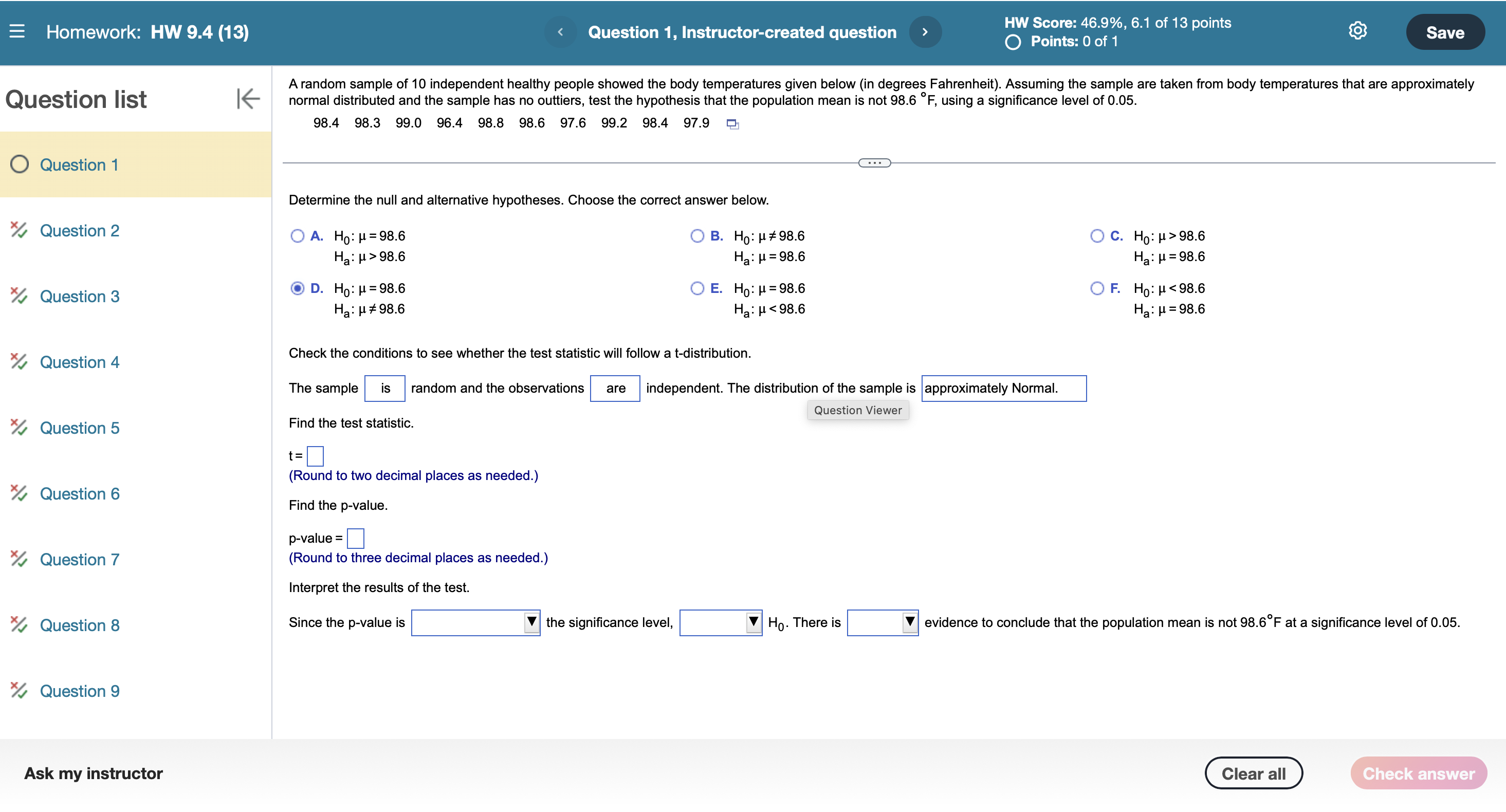Open the evidence amount dropdown
The image size is (1506, 812).
tap(882, 622)
